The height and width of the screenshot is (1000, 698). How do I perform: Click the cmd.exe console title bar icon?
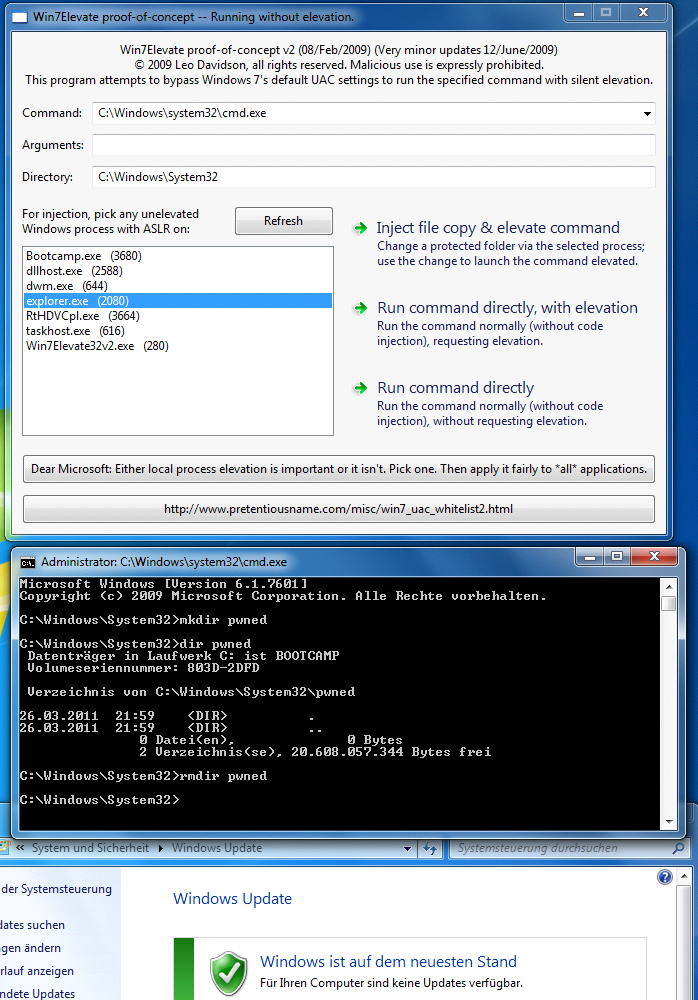coord(27,562)
